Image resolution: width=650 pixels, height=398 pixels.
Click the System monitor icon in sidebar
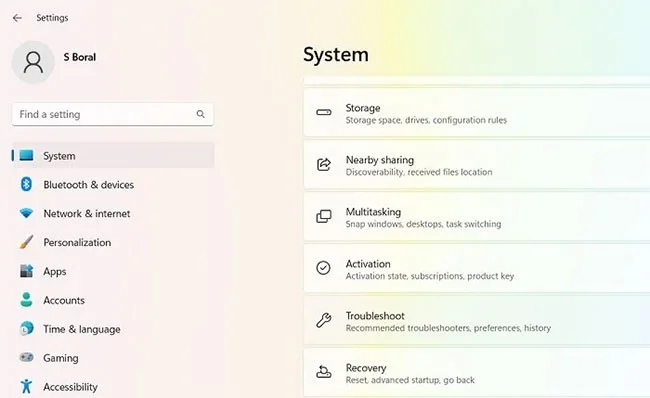(27, 155)
